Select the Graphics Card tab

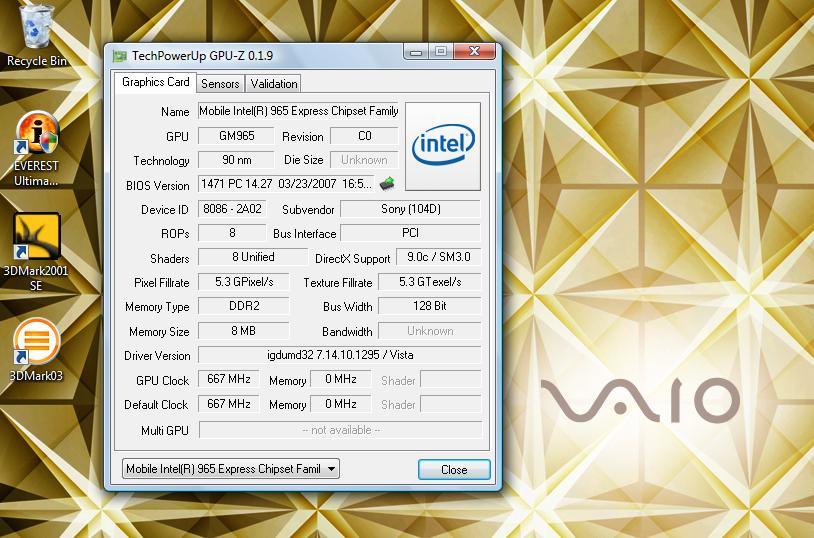click(155, 82)
